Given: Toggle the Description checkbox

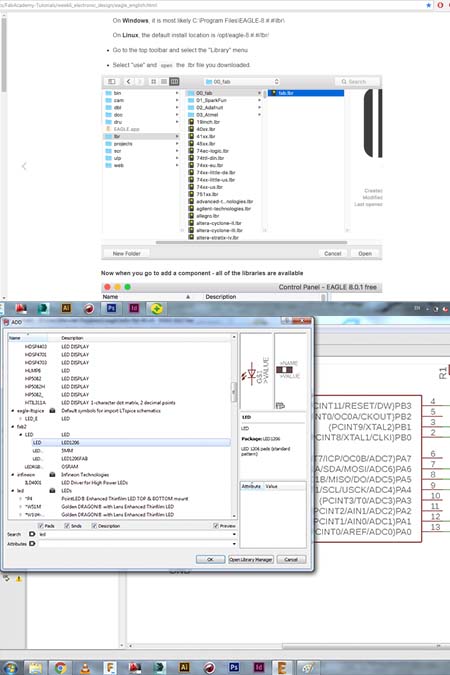Looking at the screenshot, I should pos(93,526).
